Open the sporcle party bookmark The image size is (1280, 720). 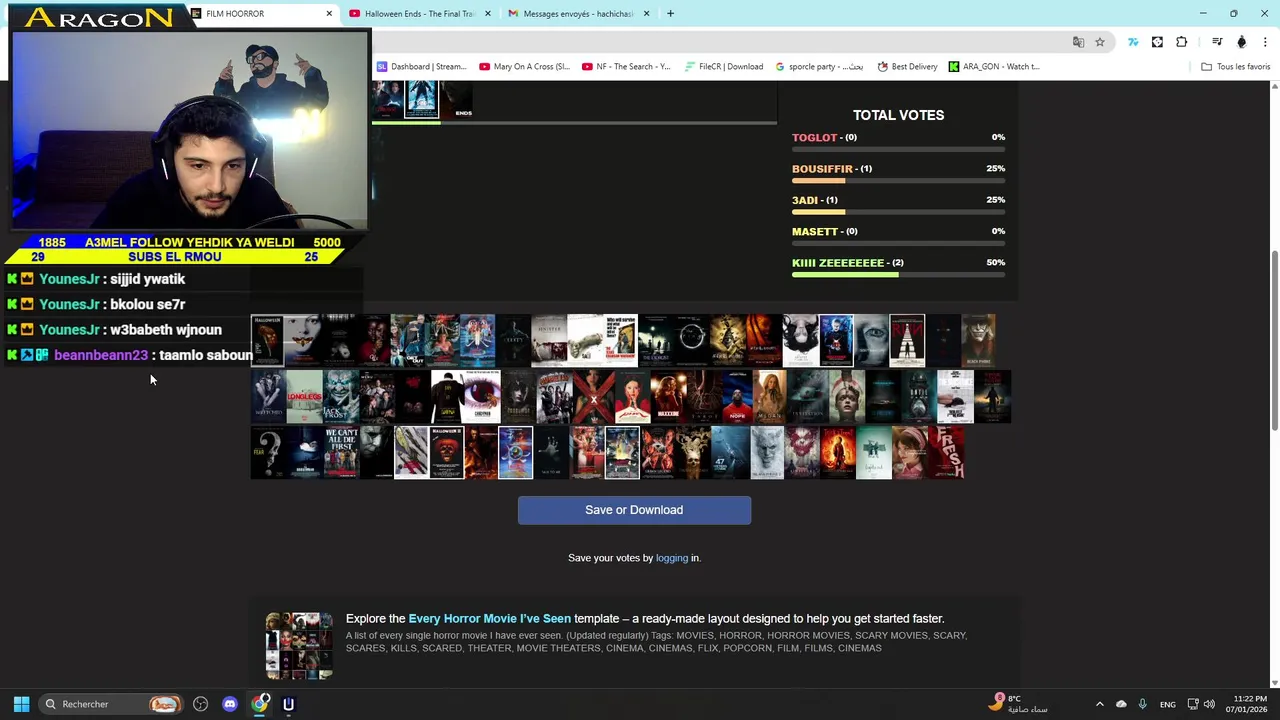819,67
